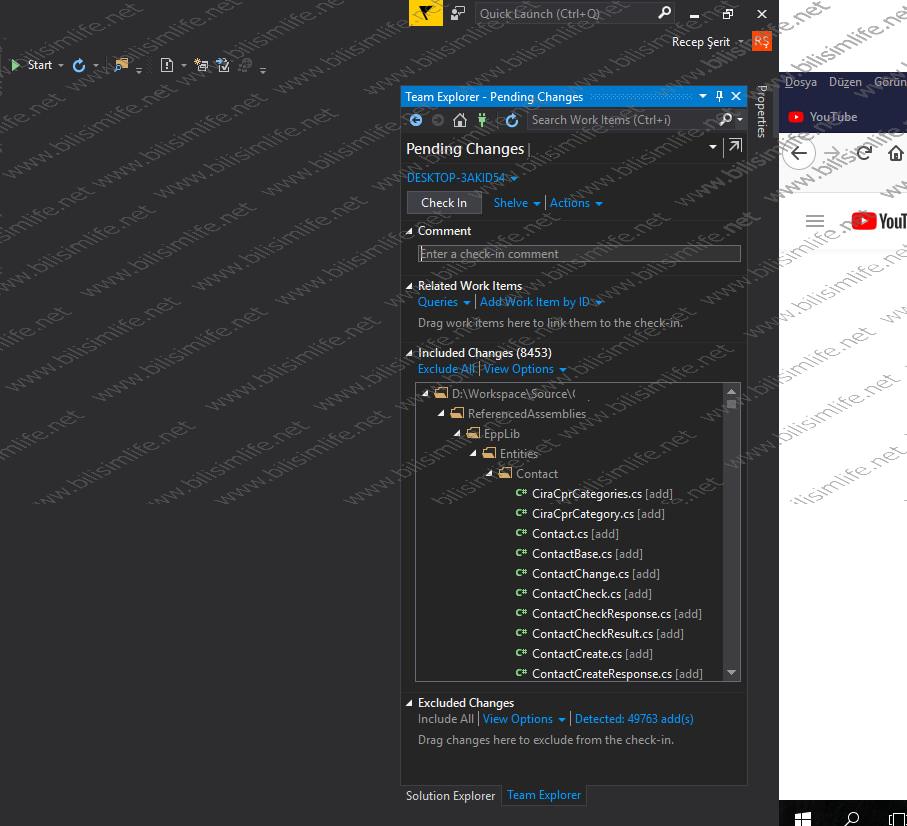Click the find in files toolbar icon
This screenshot has height=826, width=907.
[x=121, y=65]
